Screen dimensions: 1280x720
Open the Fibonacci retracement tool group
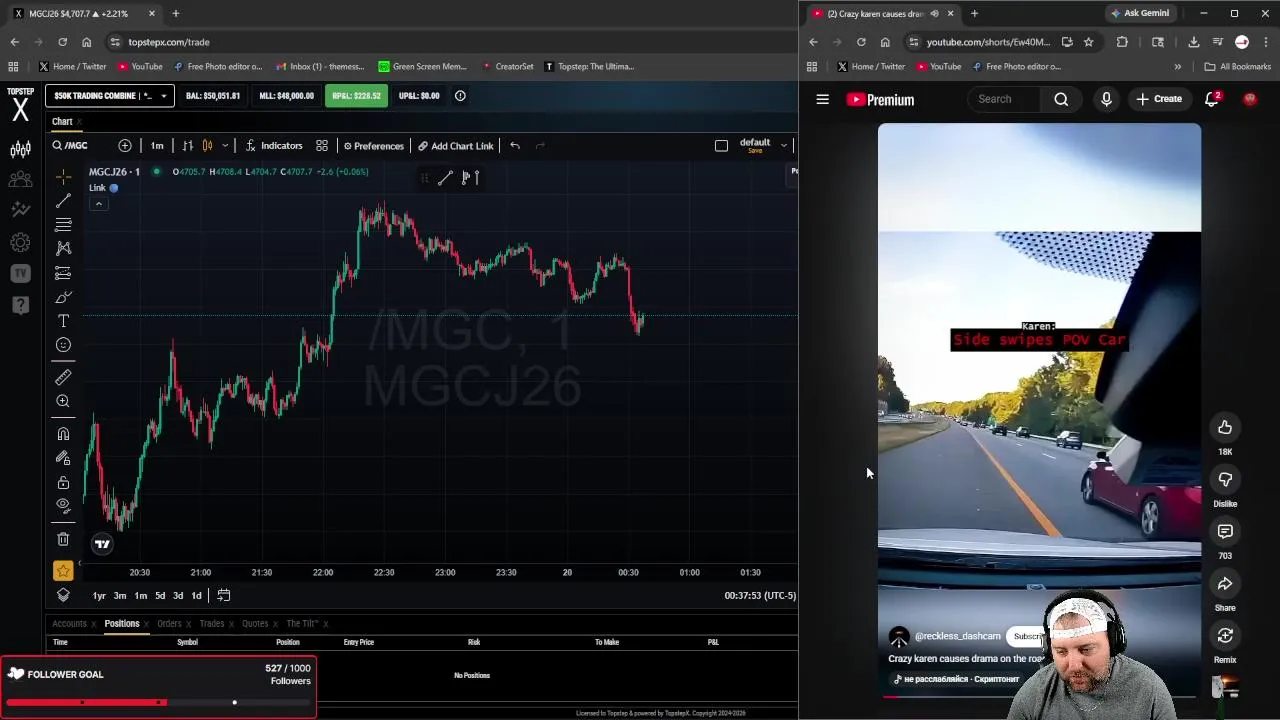pyautogui.click(x=63, y=224)
